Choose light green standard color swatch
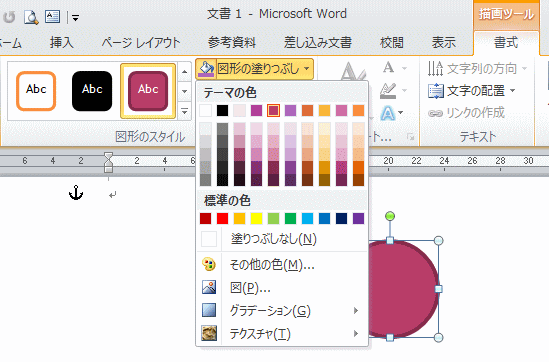This screenshot has height=362, width=549. (273, 218)
